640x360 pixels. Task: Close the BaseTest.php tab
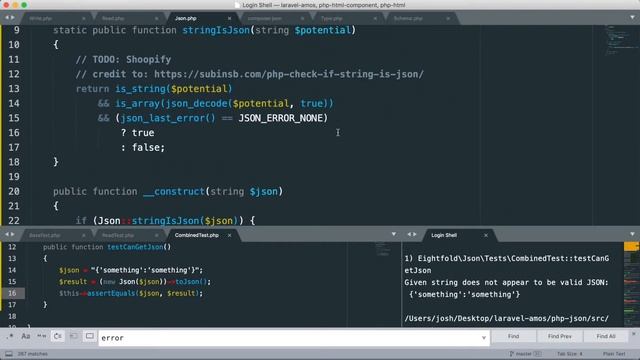coord(84,236)
